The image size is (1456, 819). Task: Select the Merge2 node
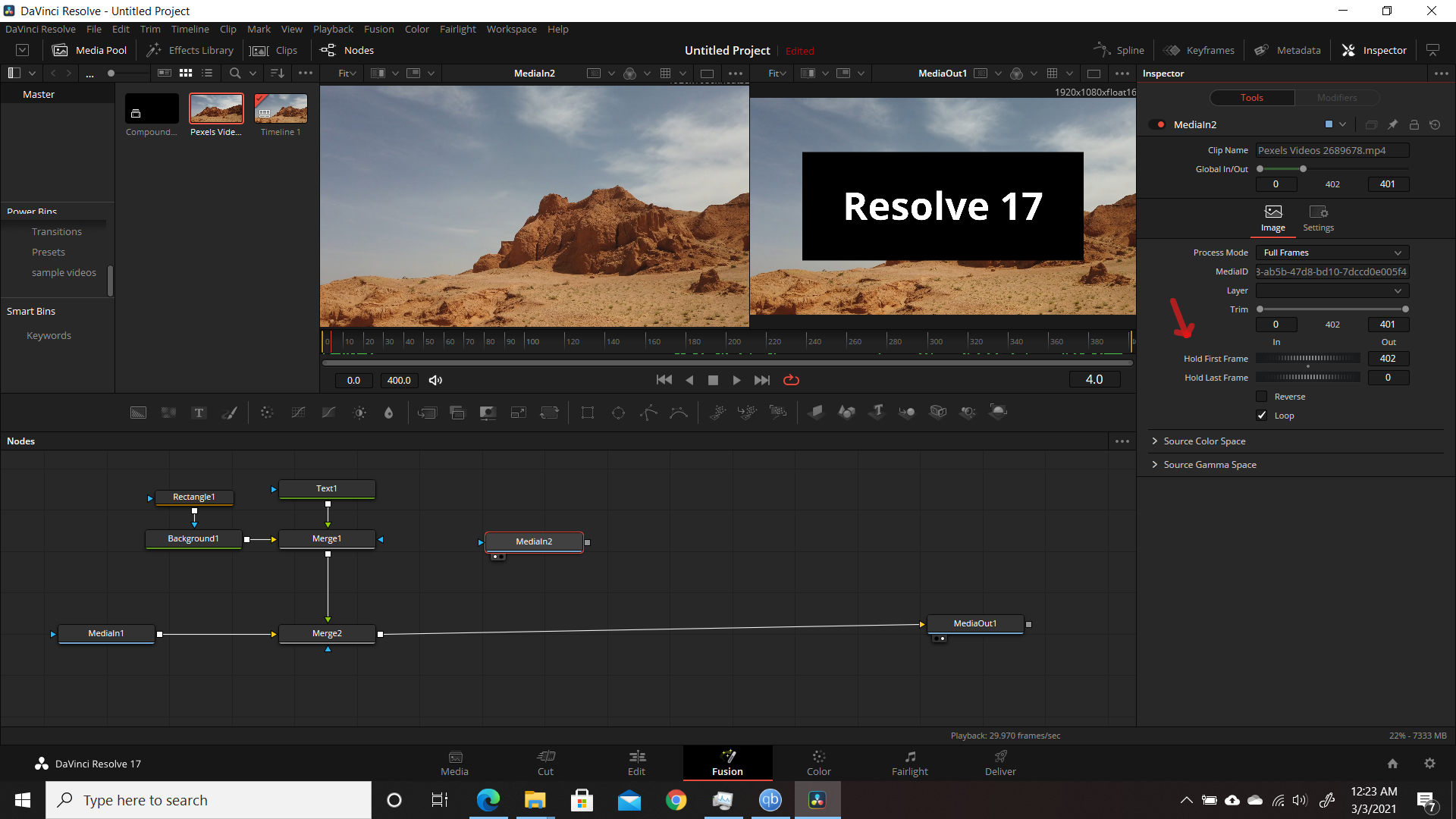(327, 633)
